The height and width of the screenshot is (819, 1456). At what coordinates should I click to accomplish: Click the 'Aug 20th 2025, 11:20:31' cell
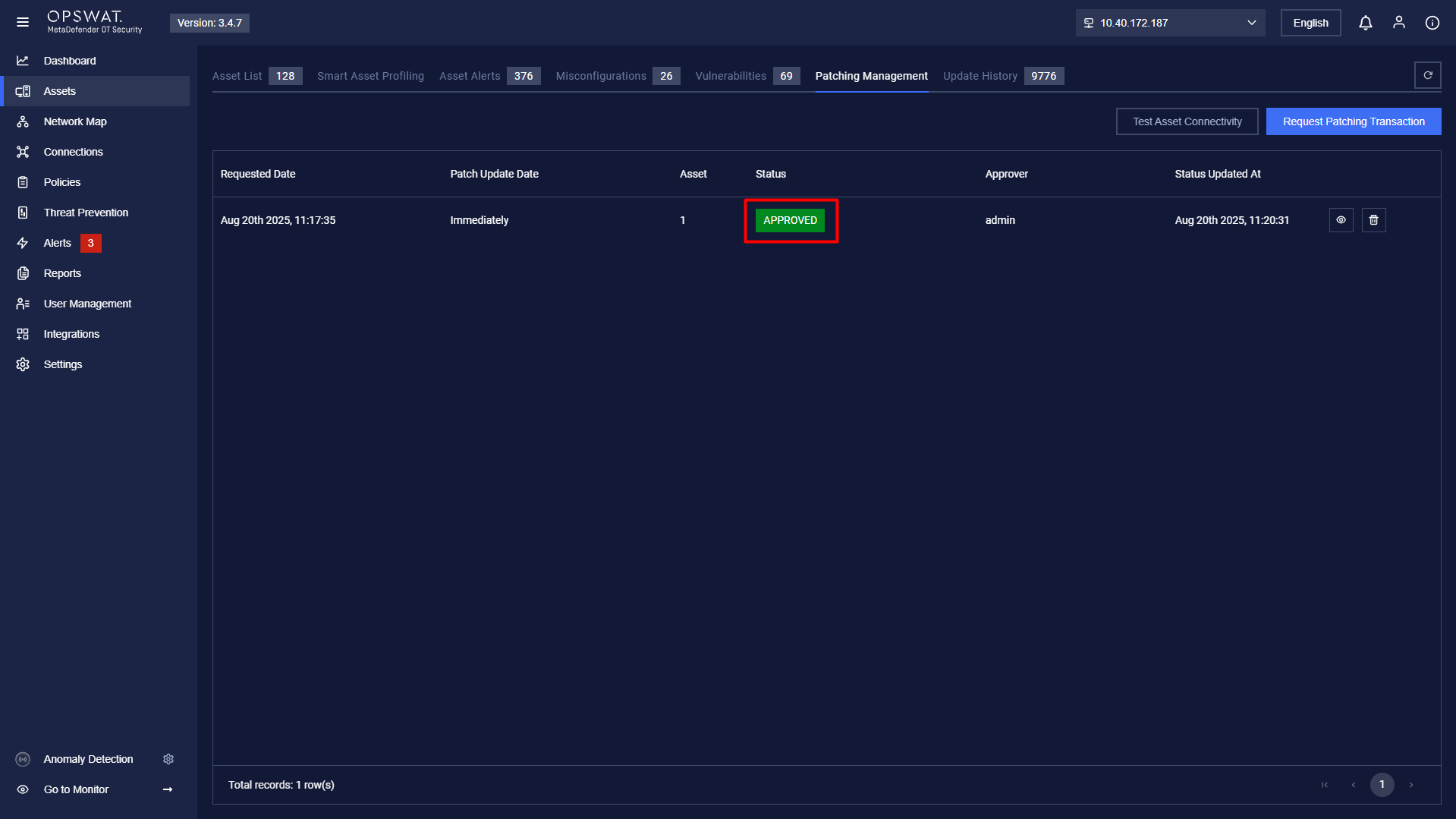pos(1231,220)
